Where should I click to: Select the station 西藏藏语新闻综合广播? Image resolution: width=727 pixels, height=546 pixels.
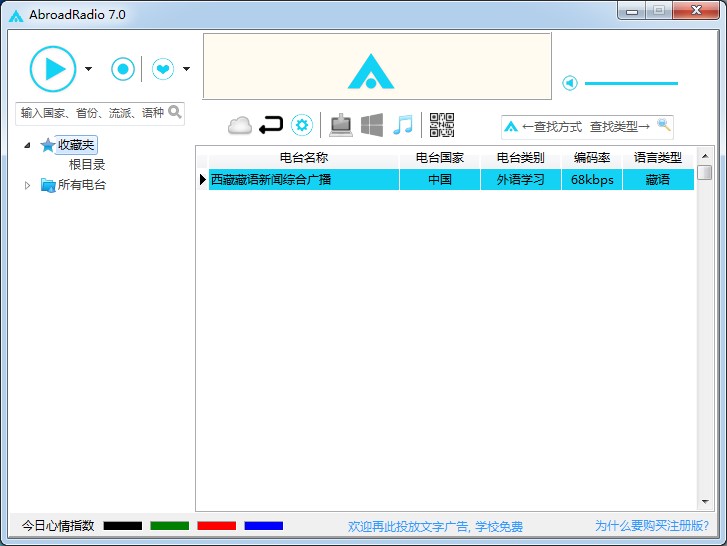304,179
